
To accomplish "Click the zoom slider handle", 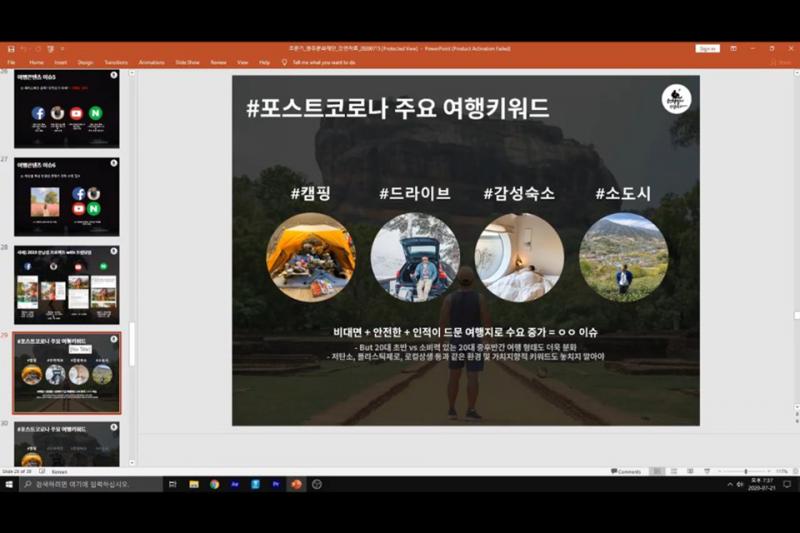I will [745, 471].
